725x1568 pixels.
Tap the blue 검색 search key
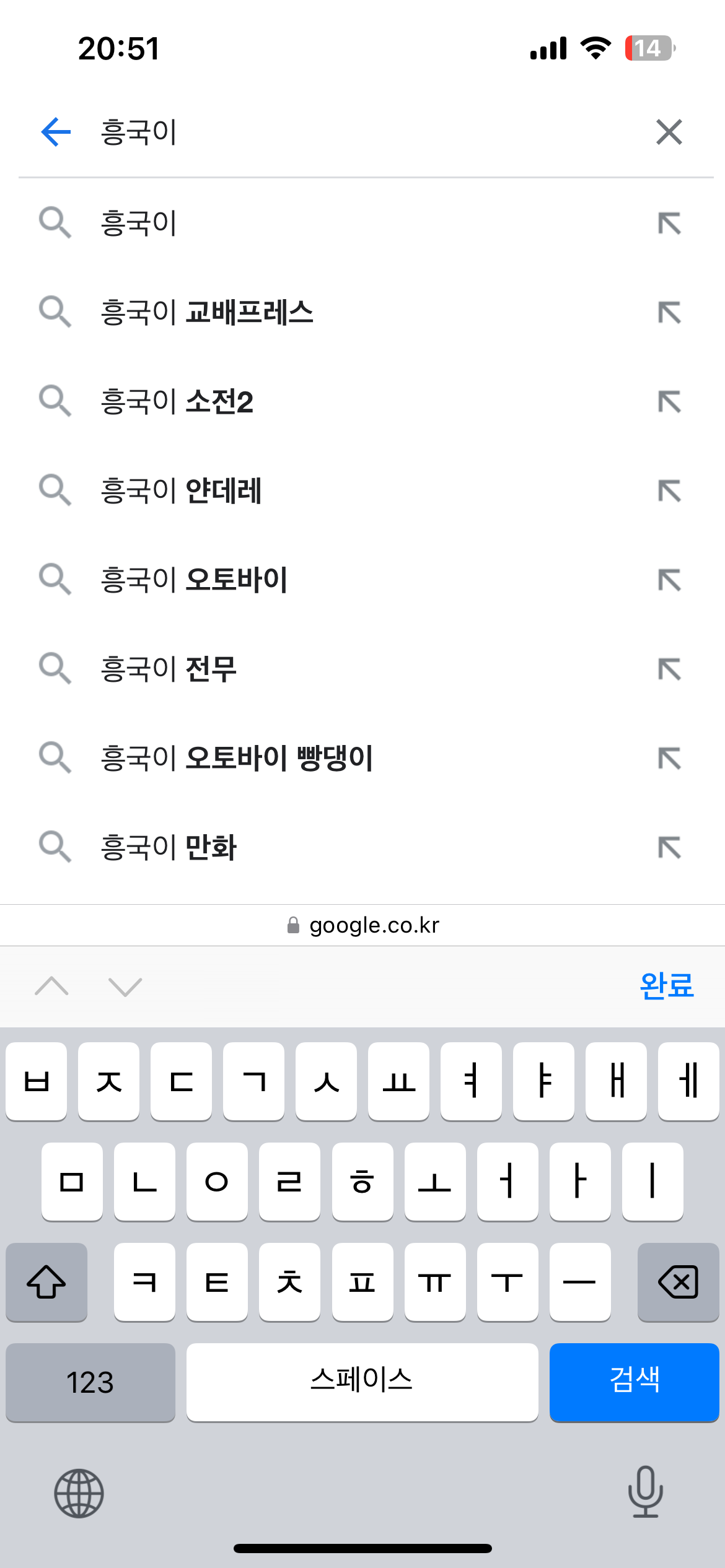634,1382
